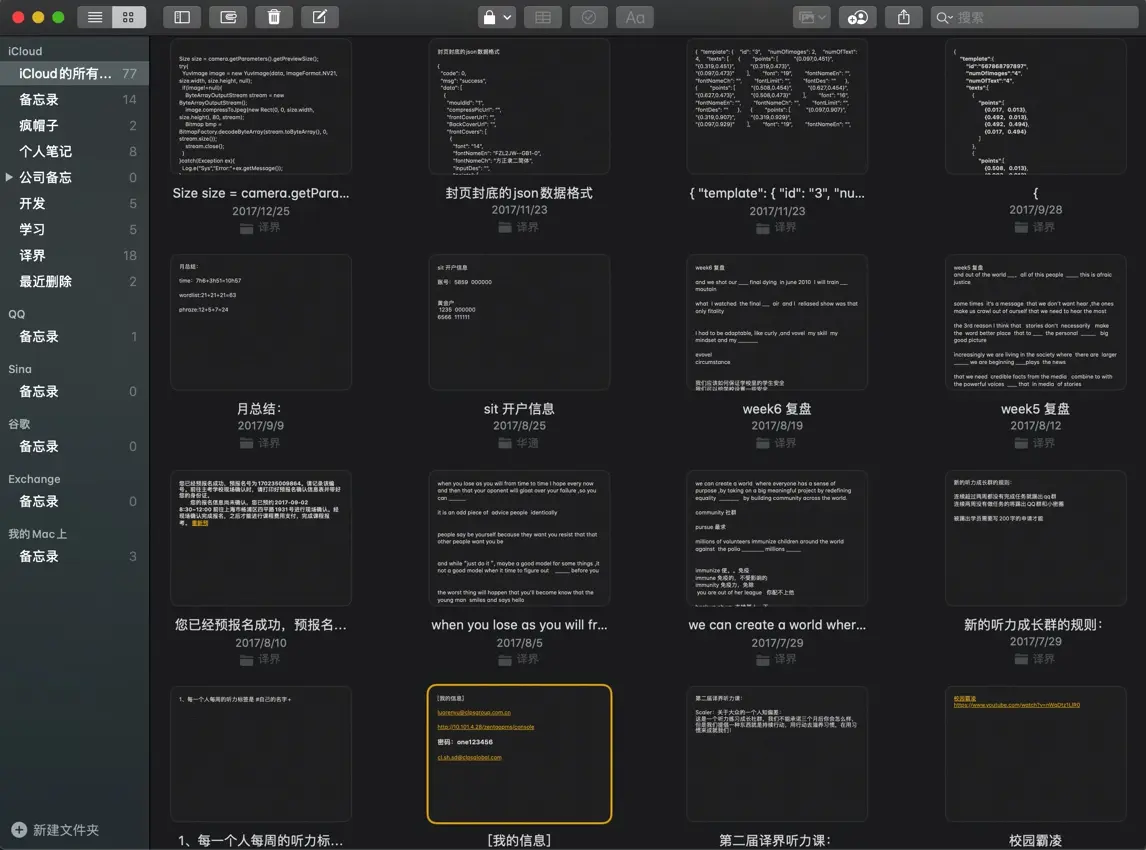
Task: Open iCloud 备忘录 folder with 14 notes
Action: pyautogui.click(x=75, y=99)
